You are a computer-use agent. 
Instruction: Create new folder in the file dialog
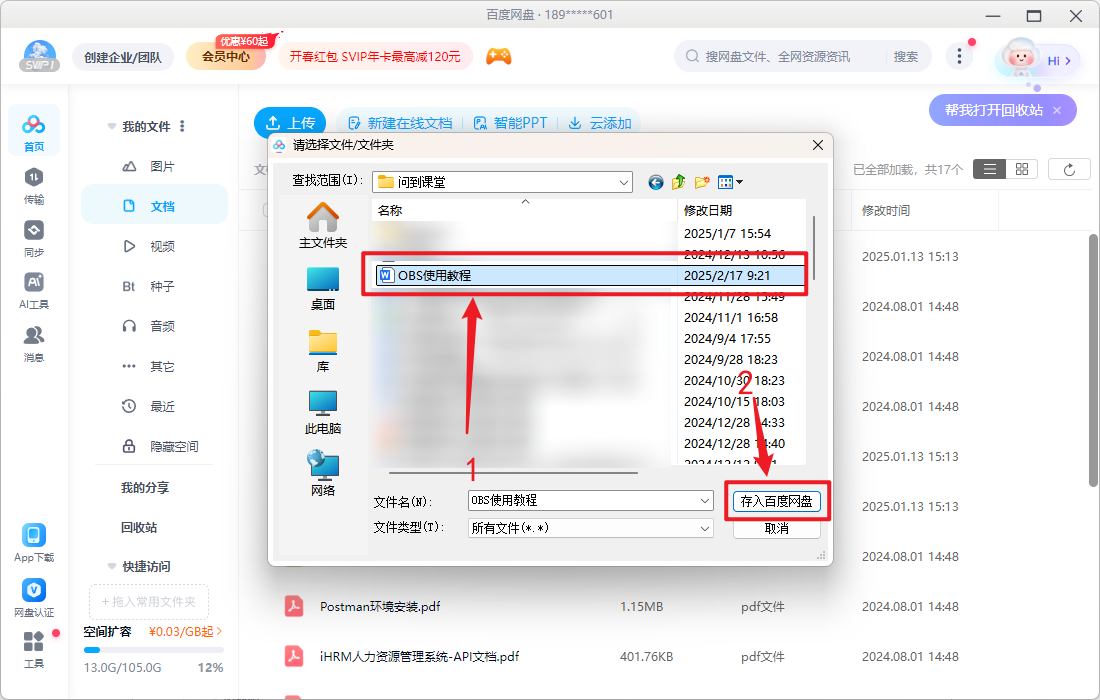702,182
